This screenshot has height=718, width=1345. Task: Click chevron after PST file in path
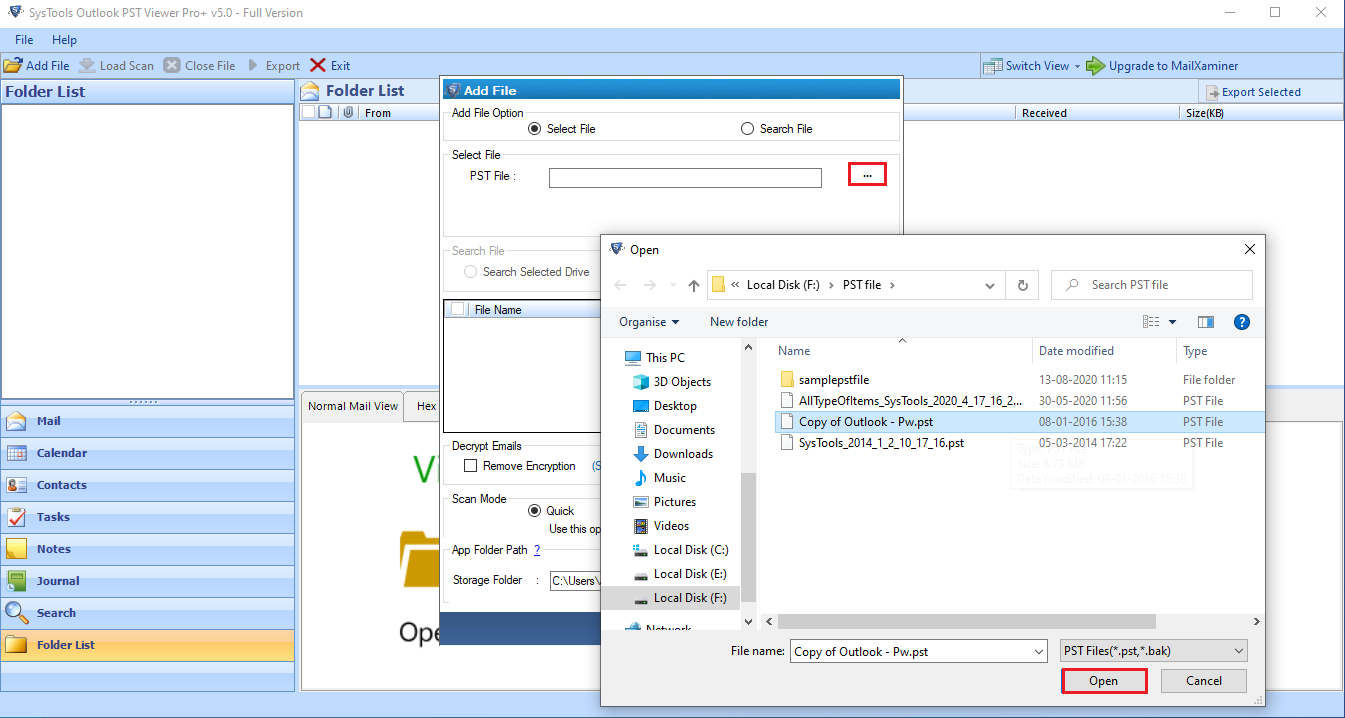click(892, 285)
